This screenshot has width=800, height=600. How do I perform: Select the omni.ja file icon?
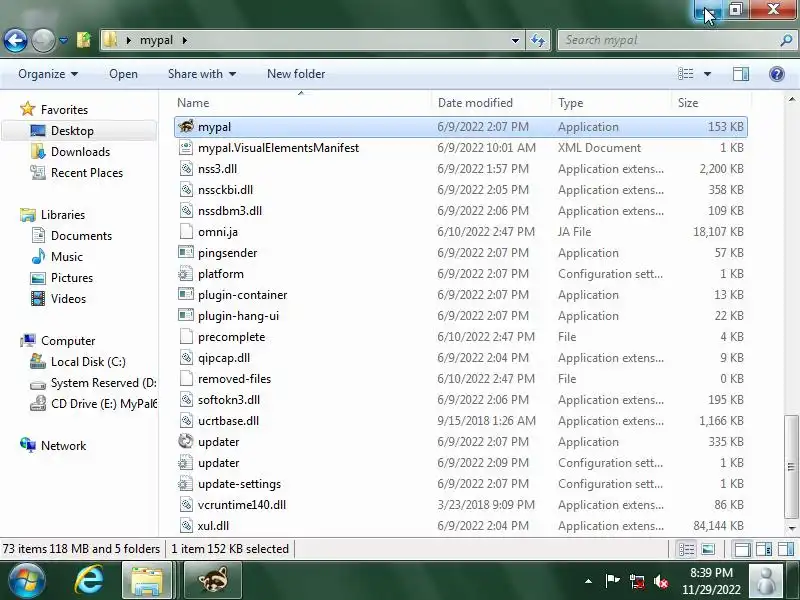(x=186, y=232)
